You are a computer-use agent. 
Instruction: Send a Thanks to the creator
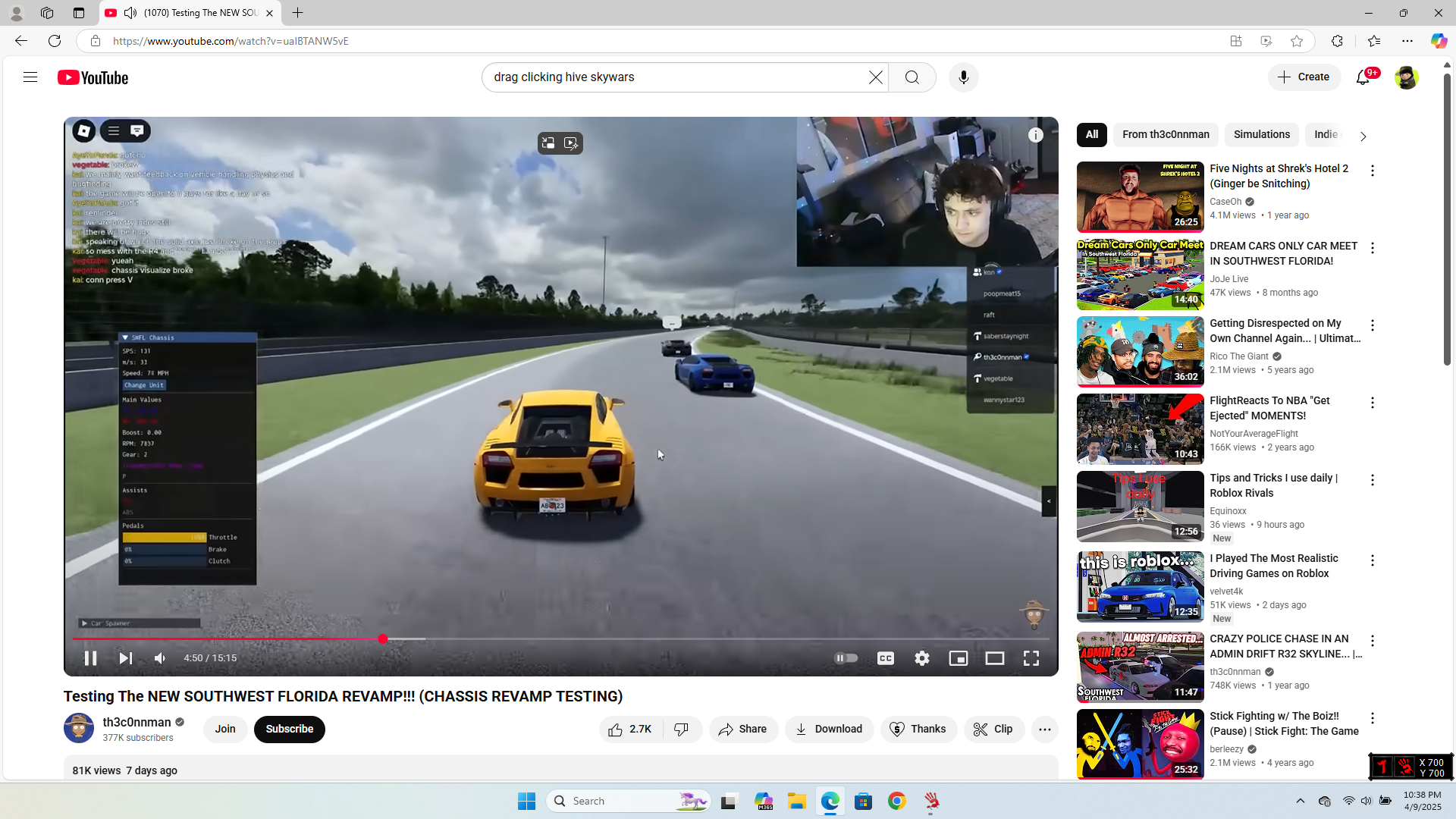(918, 730)
